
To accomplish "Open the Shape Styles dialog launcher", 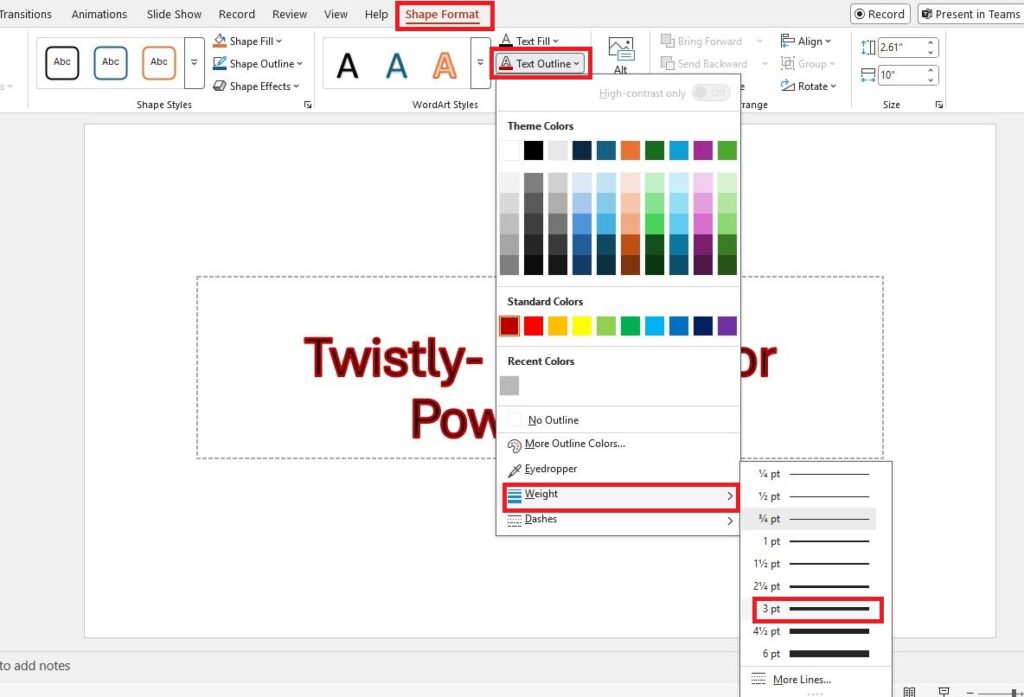I will [308, 105].
